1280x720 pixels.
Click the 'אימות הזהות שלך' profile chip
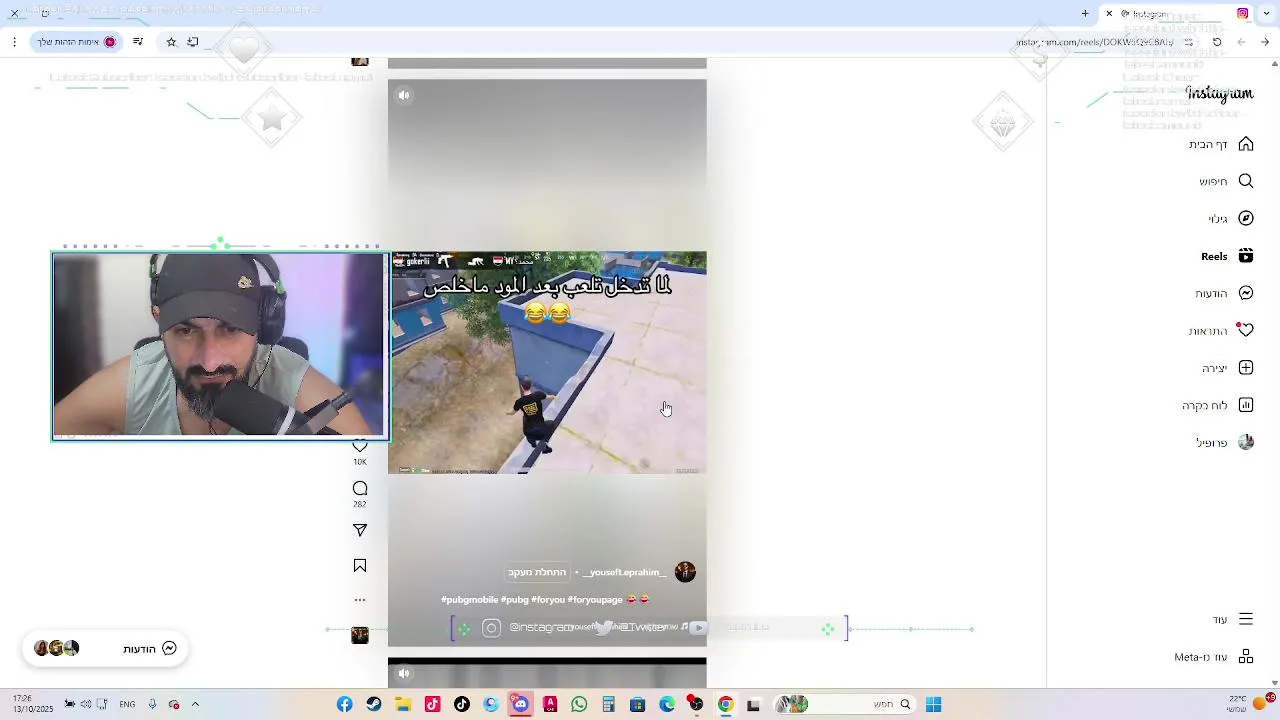(x=77, y=42)
